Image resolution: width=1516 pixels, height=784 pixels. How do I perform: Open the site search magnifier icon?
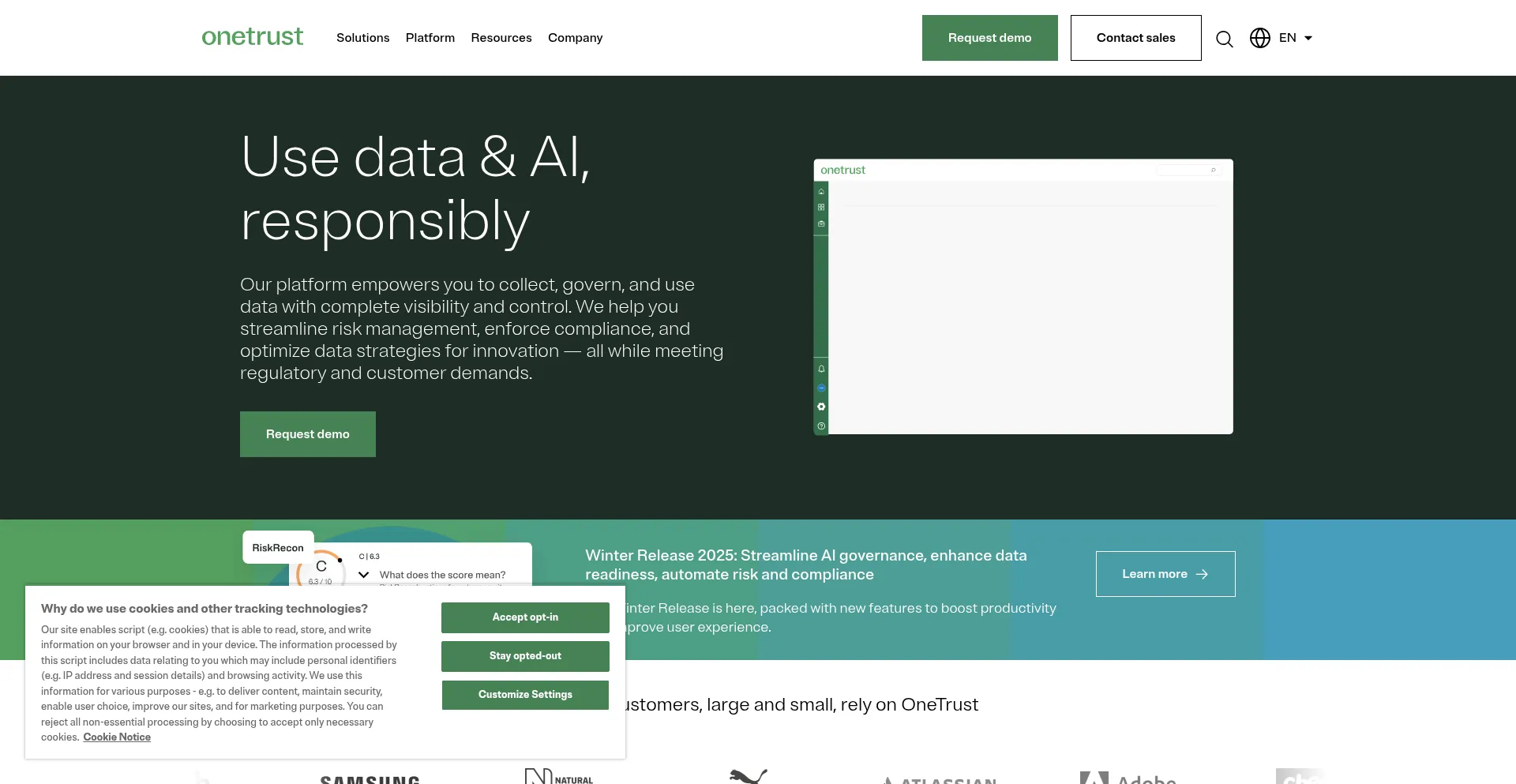coord(1225,39)
